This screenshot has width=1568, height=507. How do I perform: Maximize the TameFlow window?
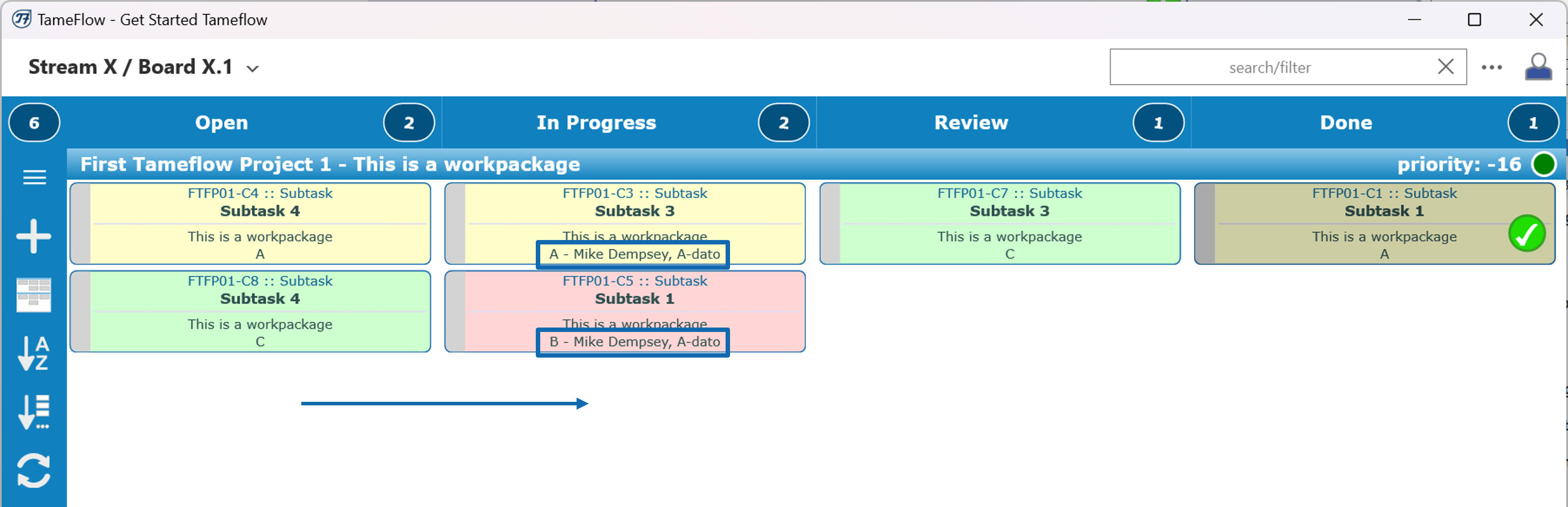coord(1474,19)
